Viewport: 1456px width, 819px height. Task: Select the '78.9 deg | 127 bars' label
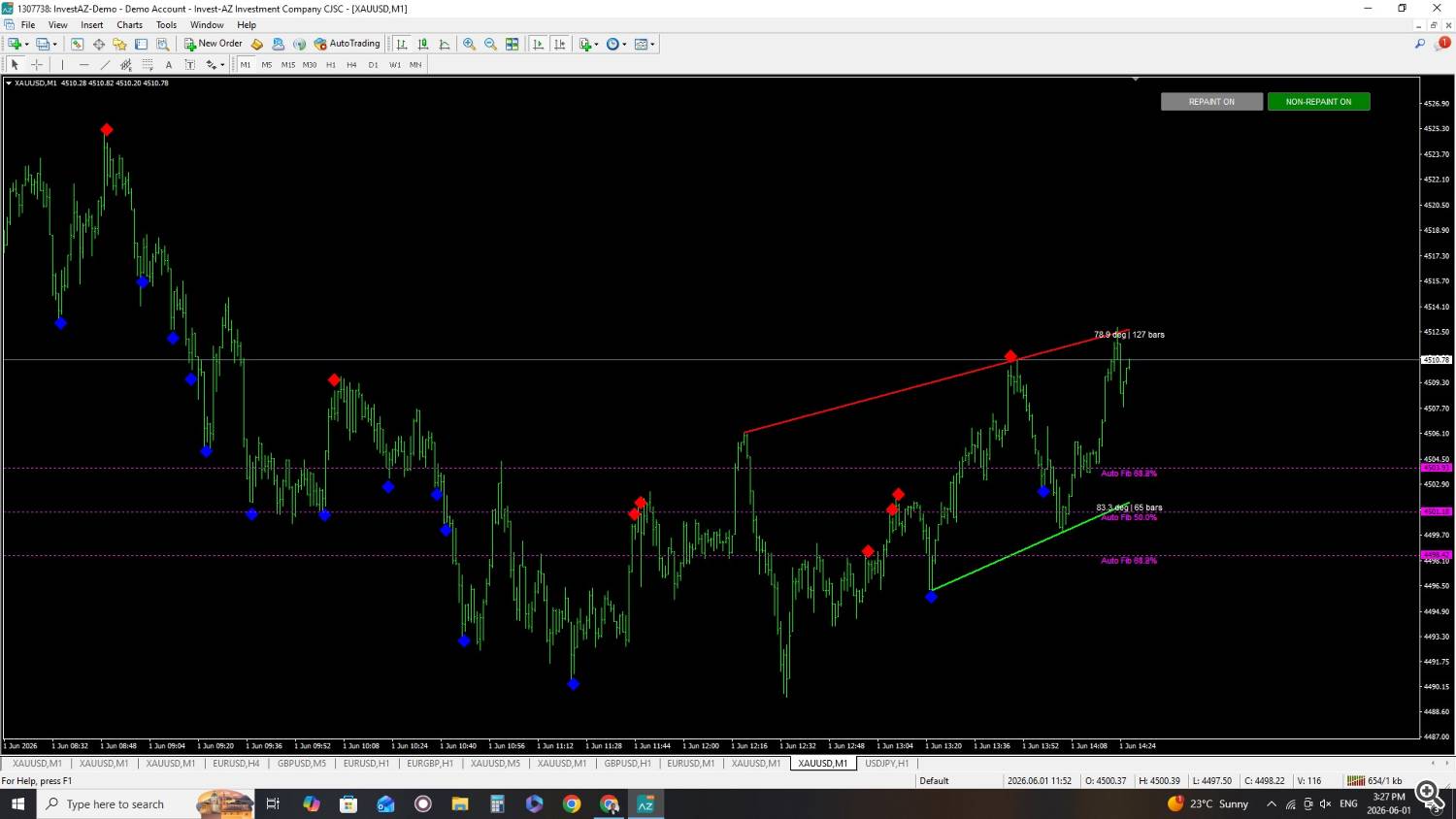tap(1129, 335)
